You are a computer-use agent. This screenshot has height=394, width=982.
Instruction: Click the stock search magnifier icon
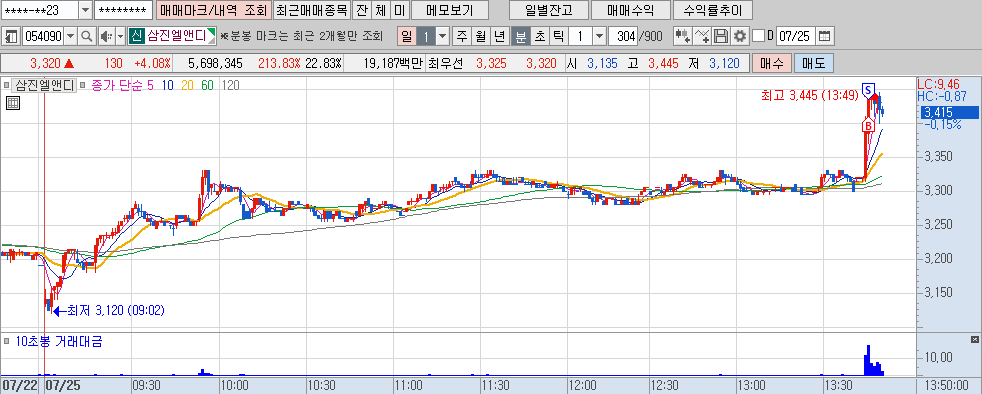[x=87, y=36]
